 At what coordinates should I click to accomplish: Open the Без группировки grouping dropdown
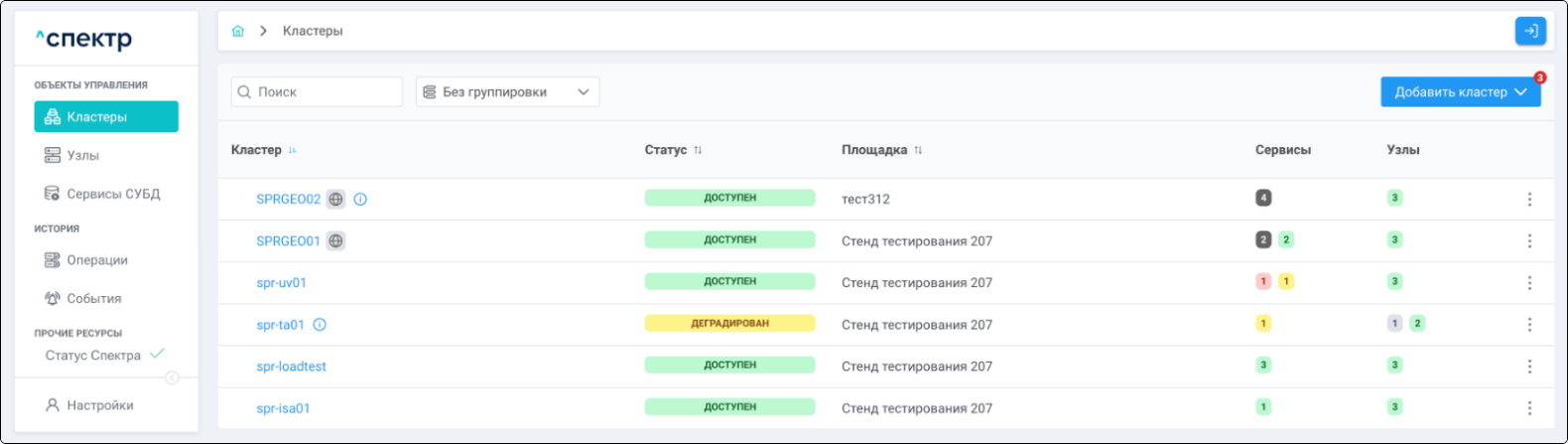pos(507,91)
